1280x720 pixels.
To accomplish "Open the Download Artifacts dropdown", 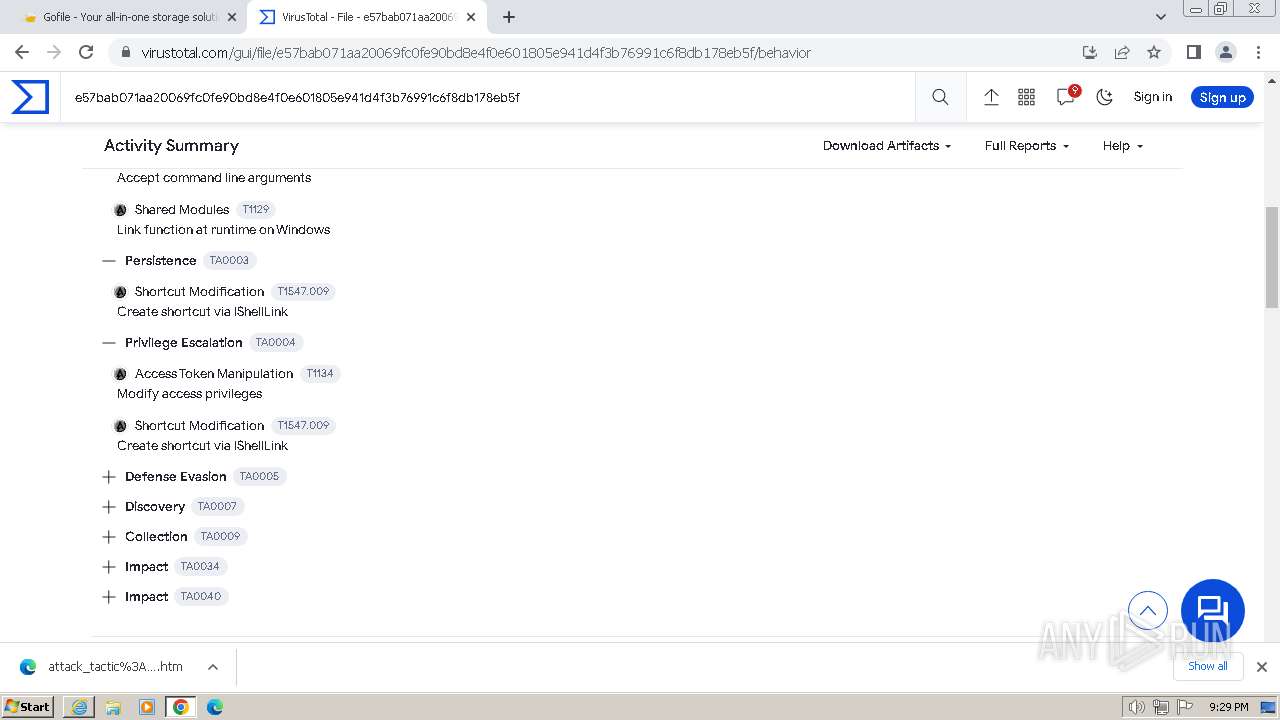I will 886,146.
